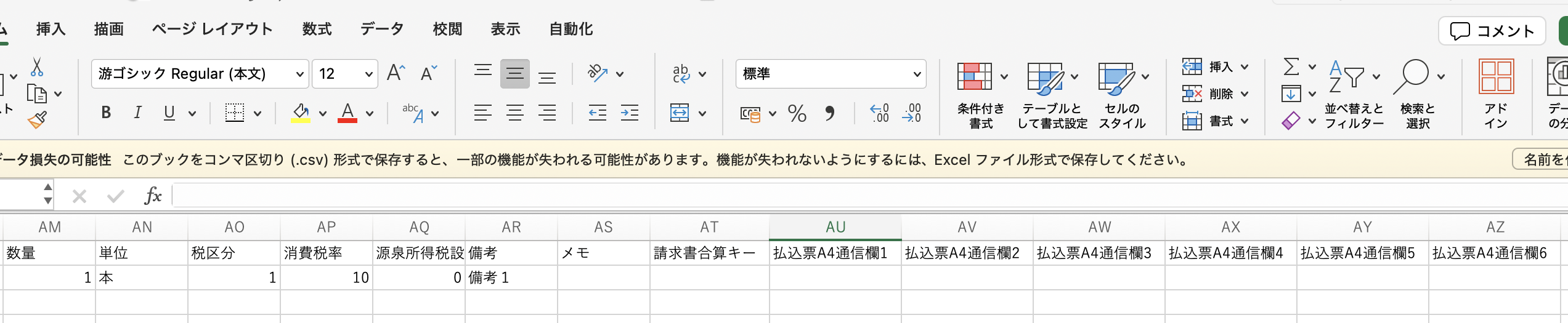The image size is (1568, 323).
Task: Center text horizontally
Action: [x=515, y=113]
